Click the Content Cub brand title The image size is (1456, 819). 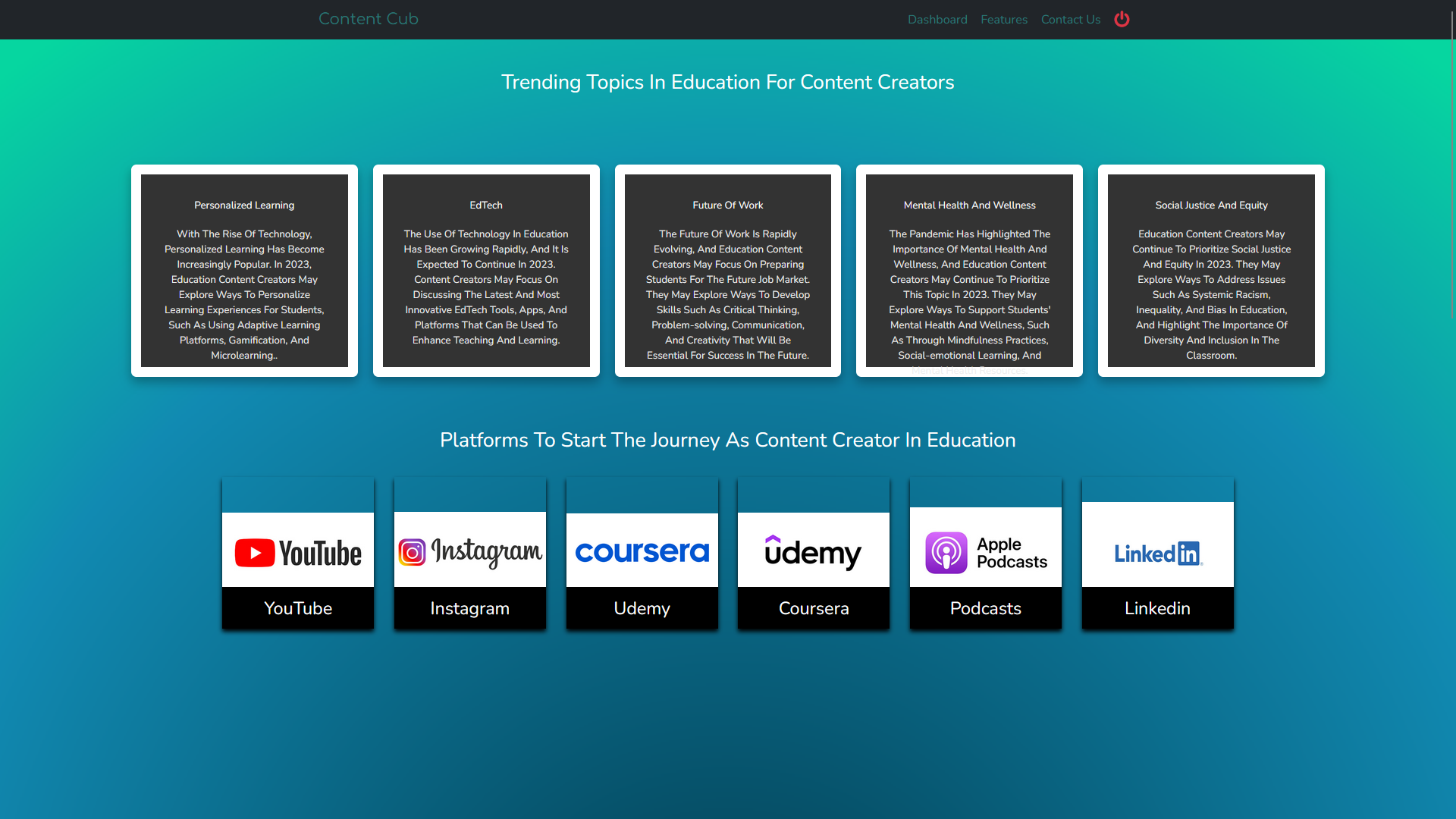point(369,19)
